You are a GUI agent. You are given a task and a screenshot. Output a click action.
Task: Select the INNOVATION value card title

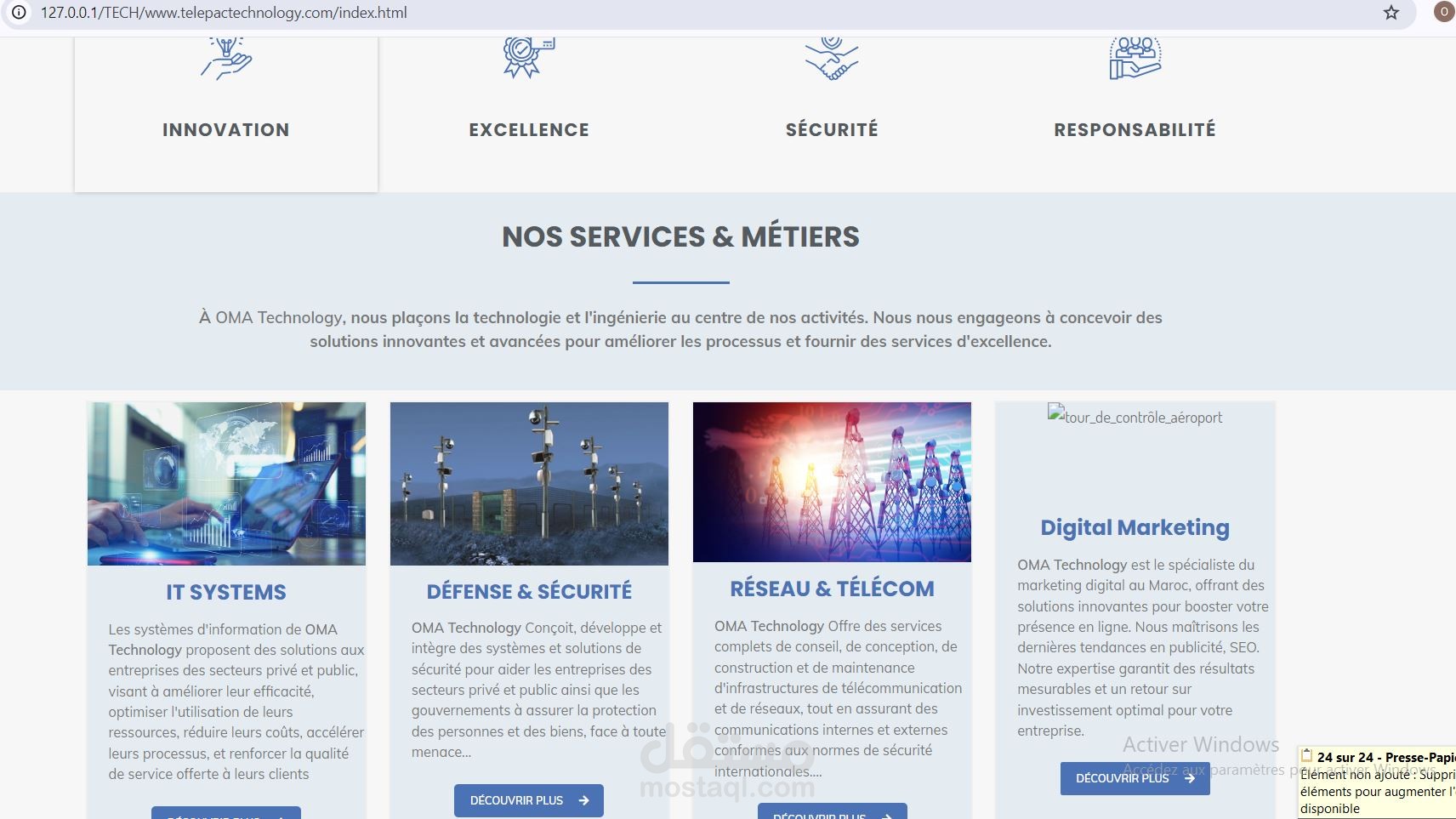coord(226,129)
